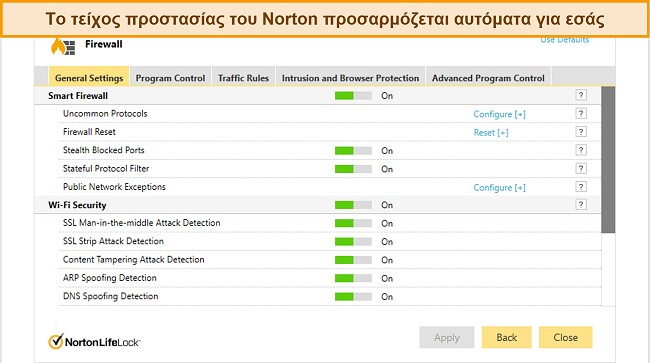Click the Close button
650x363 pixels.
point(565,337)
